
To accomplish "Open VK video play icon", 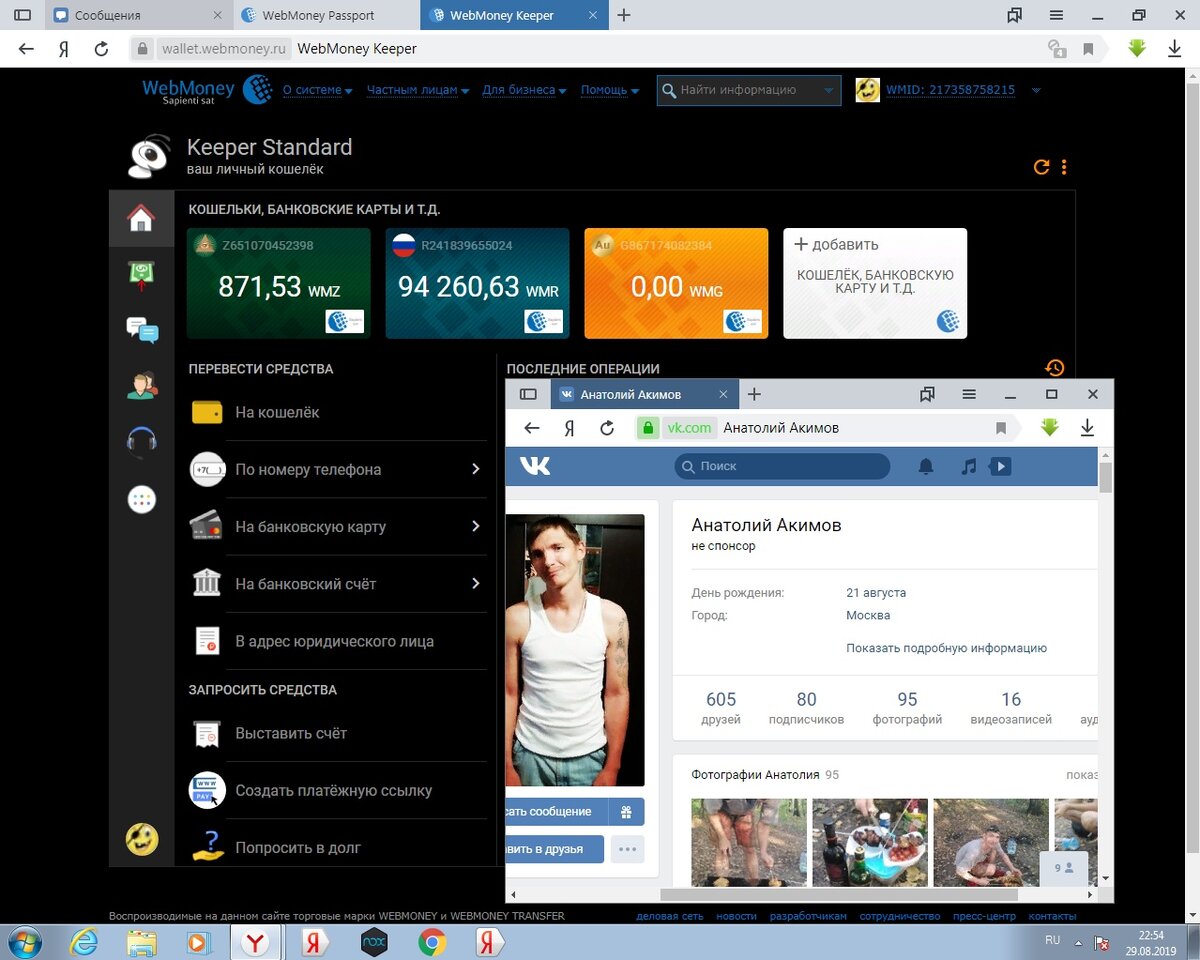I will [x=1000, y=466].
